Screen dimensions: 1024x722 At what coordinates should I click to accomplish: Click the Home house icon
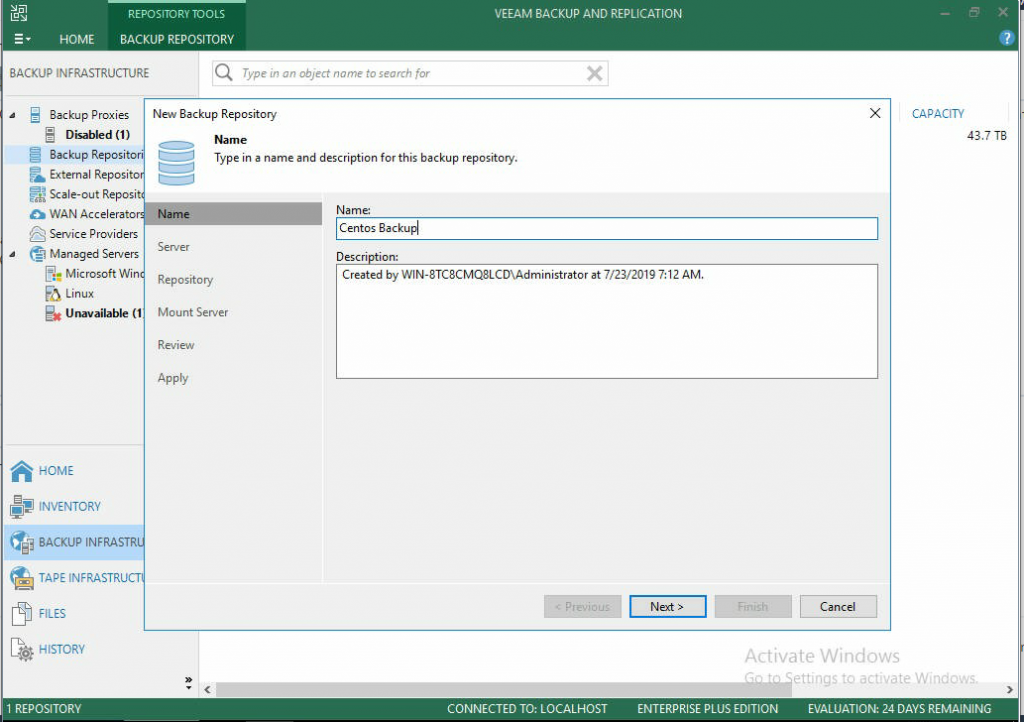(x=22, y=471)
